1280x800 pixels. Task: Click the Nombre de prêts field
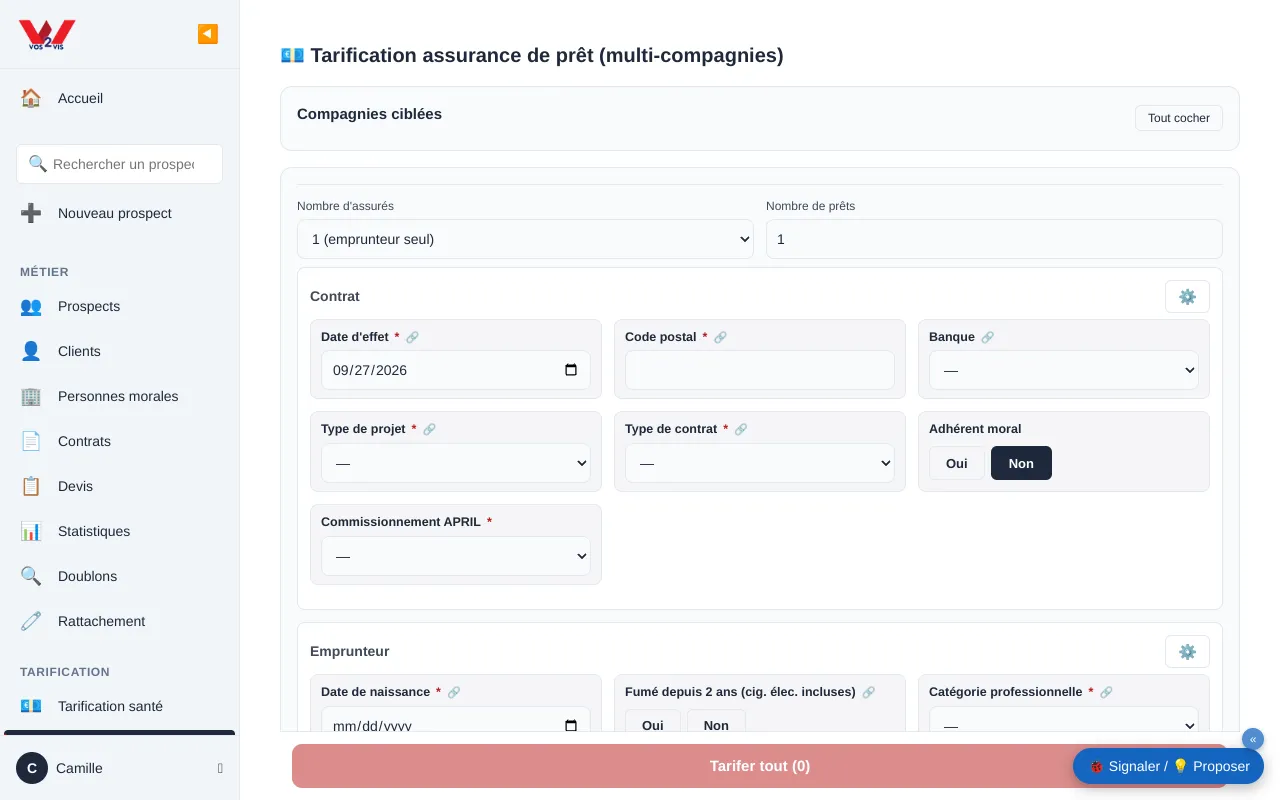click(994, 239)
